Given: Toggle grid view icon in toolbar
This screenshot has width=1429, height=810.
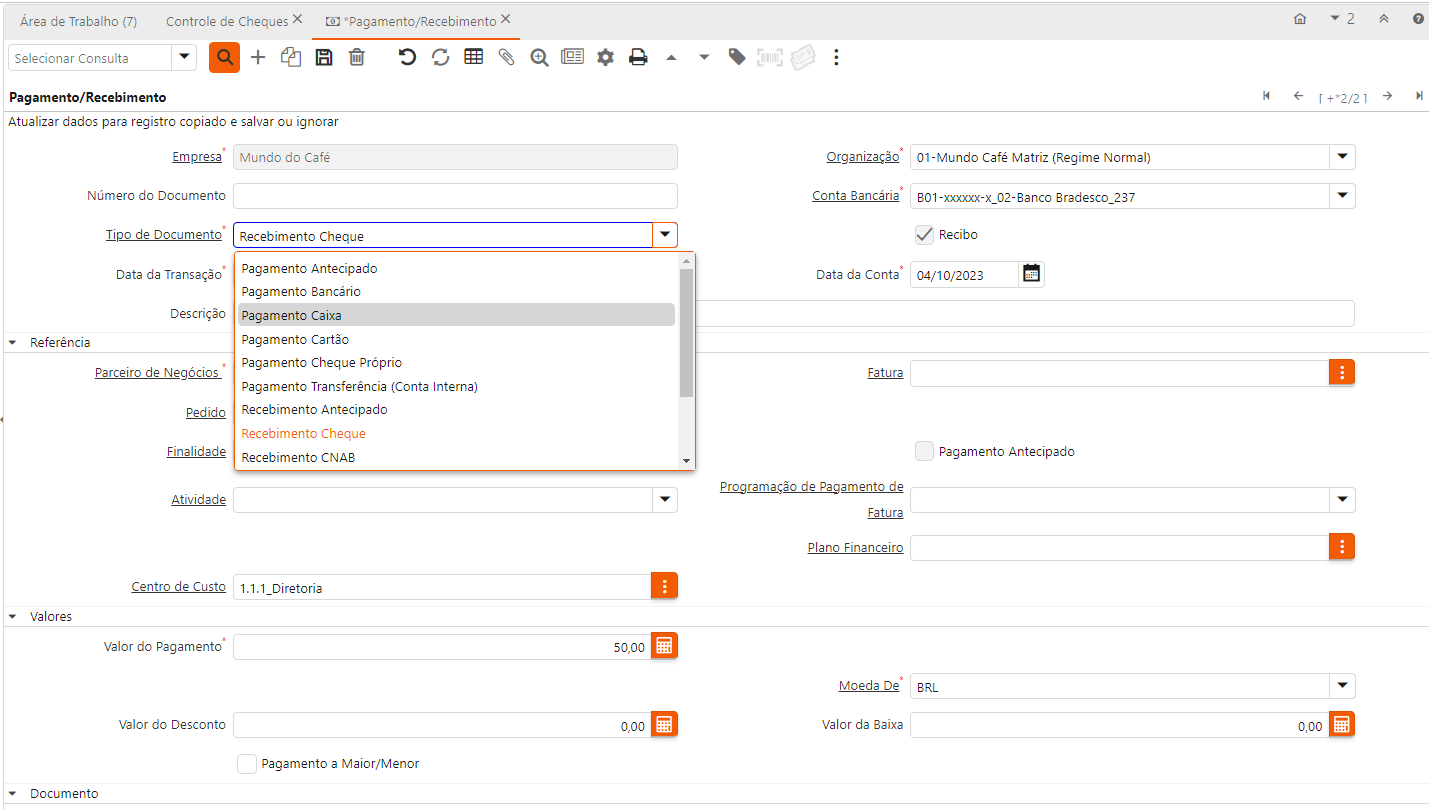Looking at the screenshot, I should 474,58.
